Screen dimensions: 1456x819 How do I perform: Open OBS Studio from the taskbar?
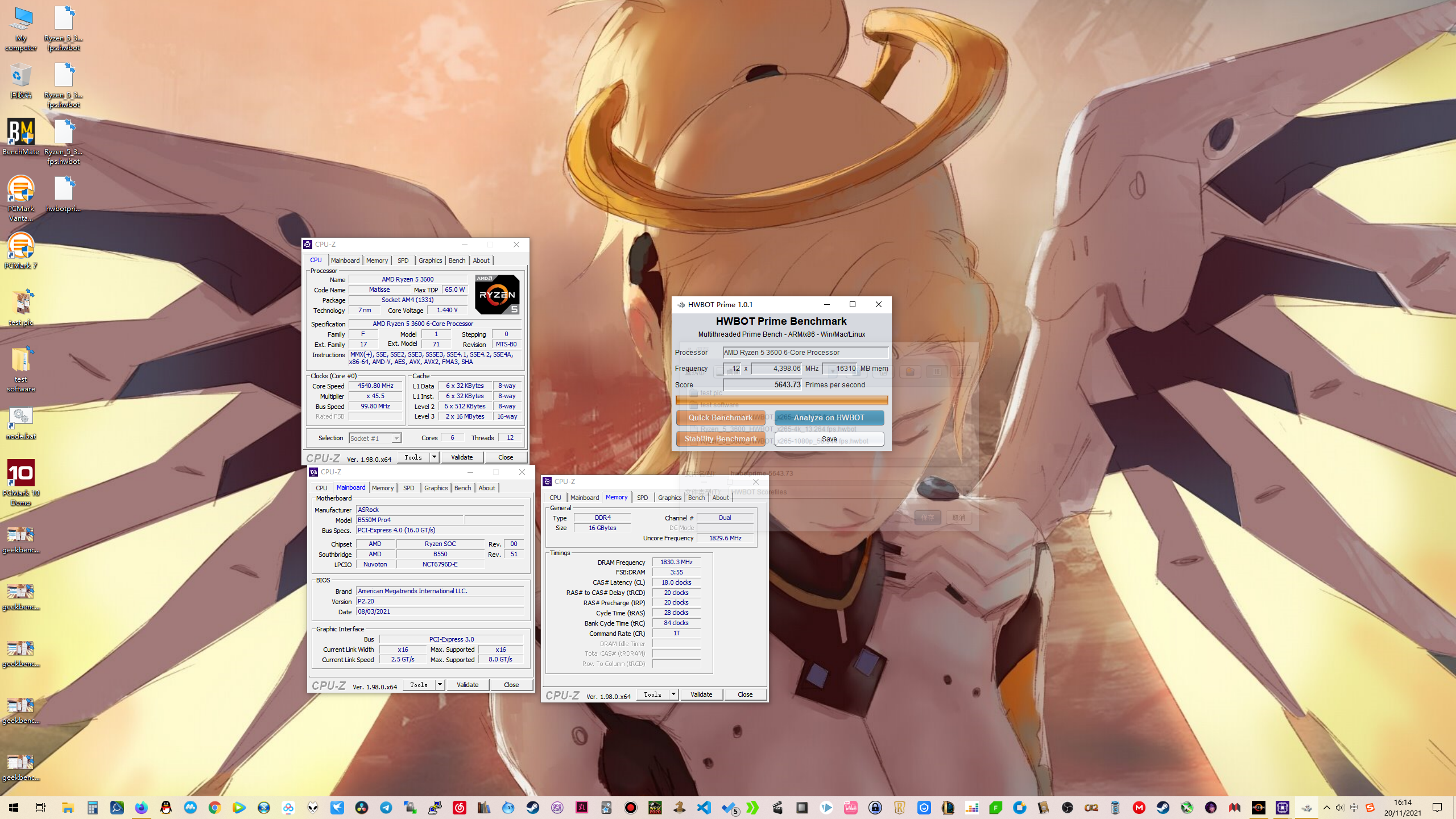click(1067, 808)
